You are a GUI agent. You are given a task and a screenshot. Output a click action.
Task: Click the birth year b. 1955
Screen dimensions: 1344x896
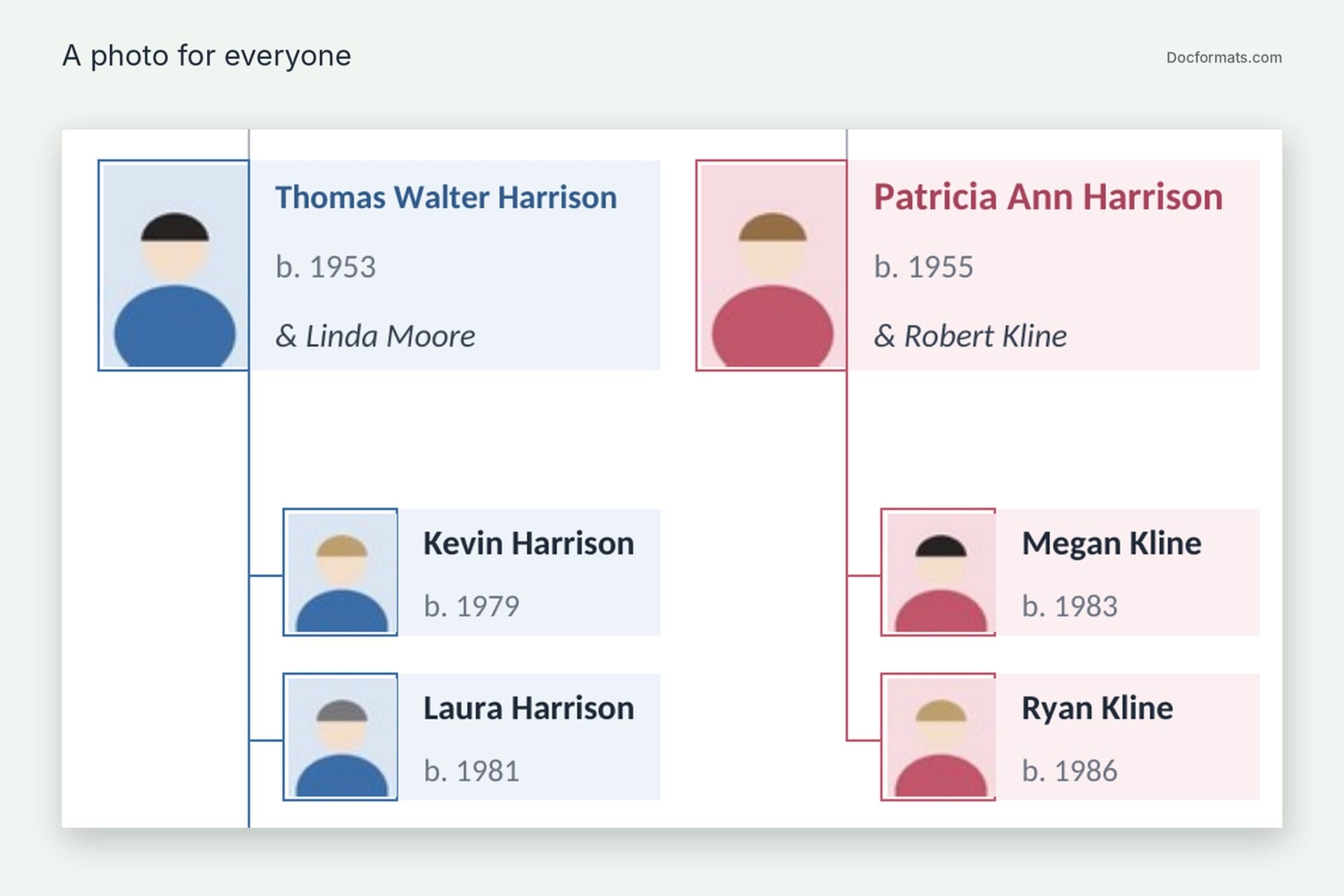pyautogui.click(x=923, y=267)
